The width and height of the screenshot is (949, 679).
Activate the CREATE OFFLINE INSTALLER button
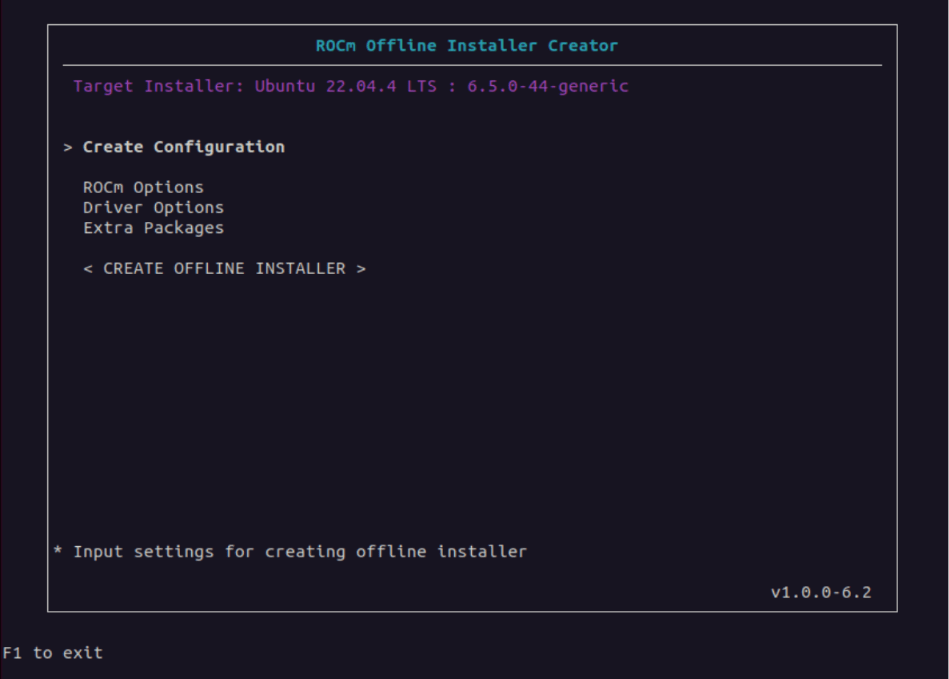pyautogui.click(x=225, y=268)
